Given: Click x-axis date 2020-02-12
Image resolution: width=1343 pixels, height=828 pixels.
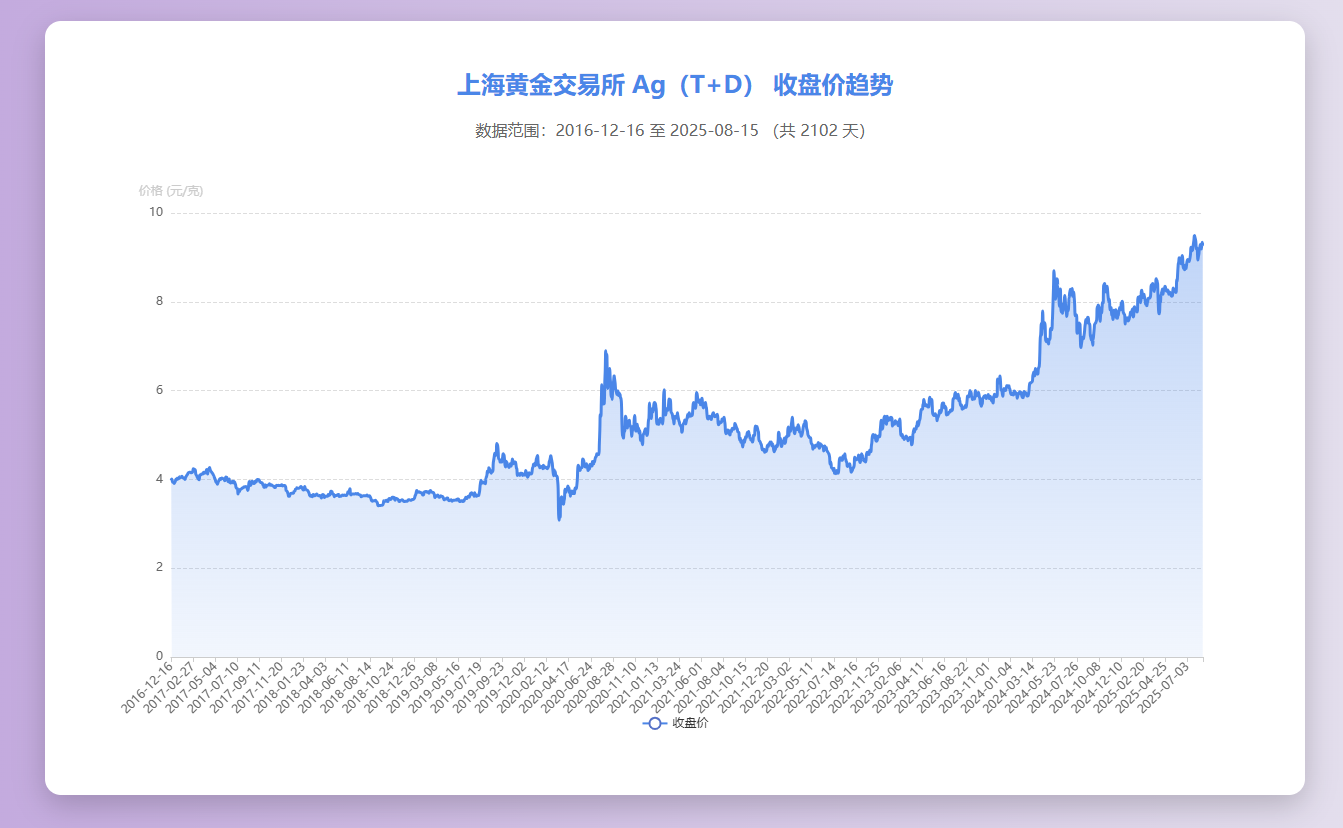Looking at the screenshot, I should point(522,687).
